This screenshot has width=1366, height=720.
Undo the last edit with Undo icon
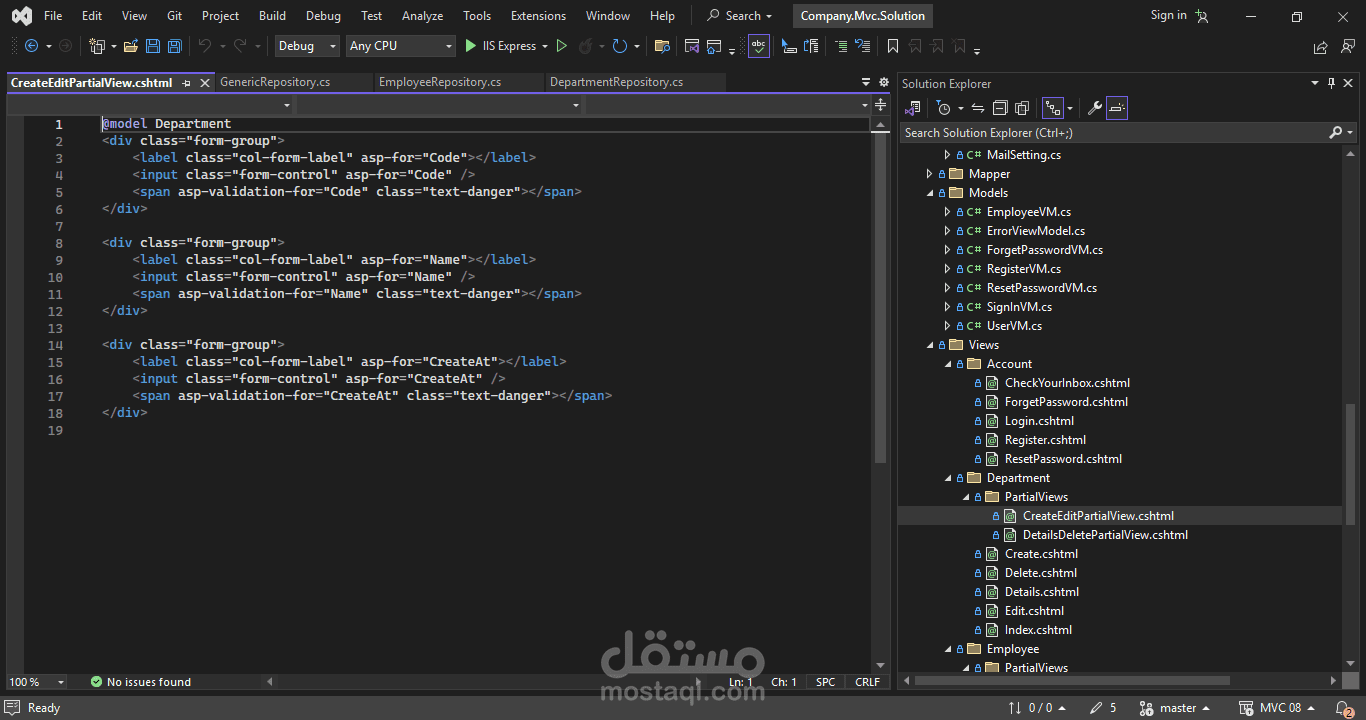tap(204, 46)
